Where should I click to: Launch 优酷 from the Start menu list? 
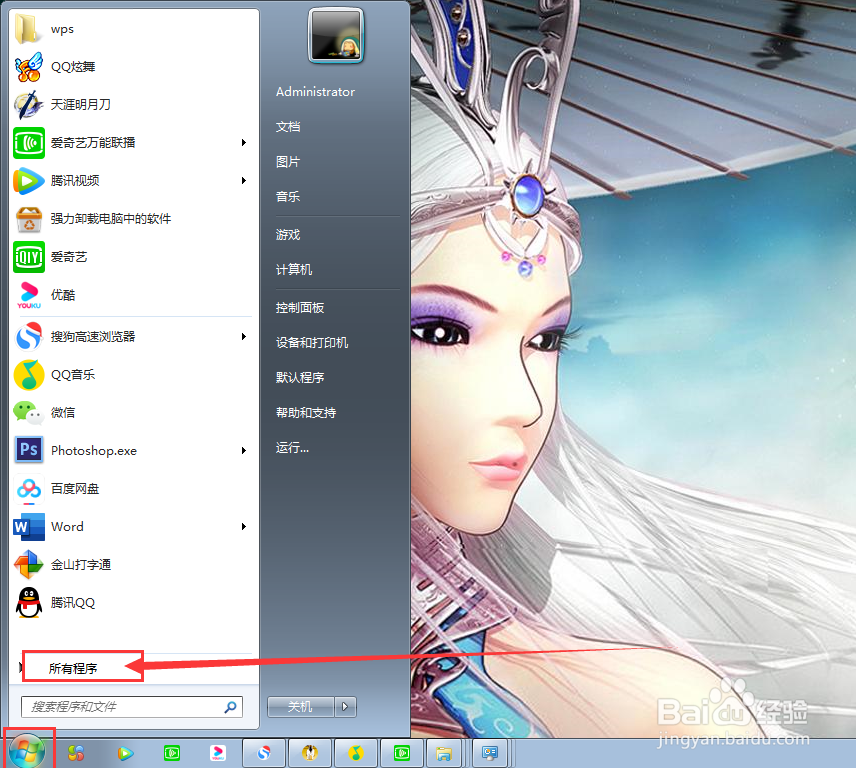point(132,295)
